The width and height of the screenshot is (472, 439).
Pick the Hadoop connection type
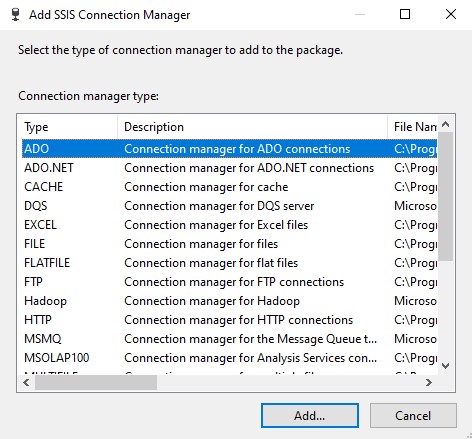(229, 301)
